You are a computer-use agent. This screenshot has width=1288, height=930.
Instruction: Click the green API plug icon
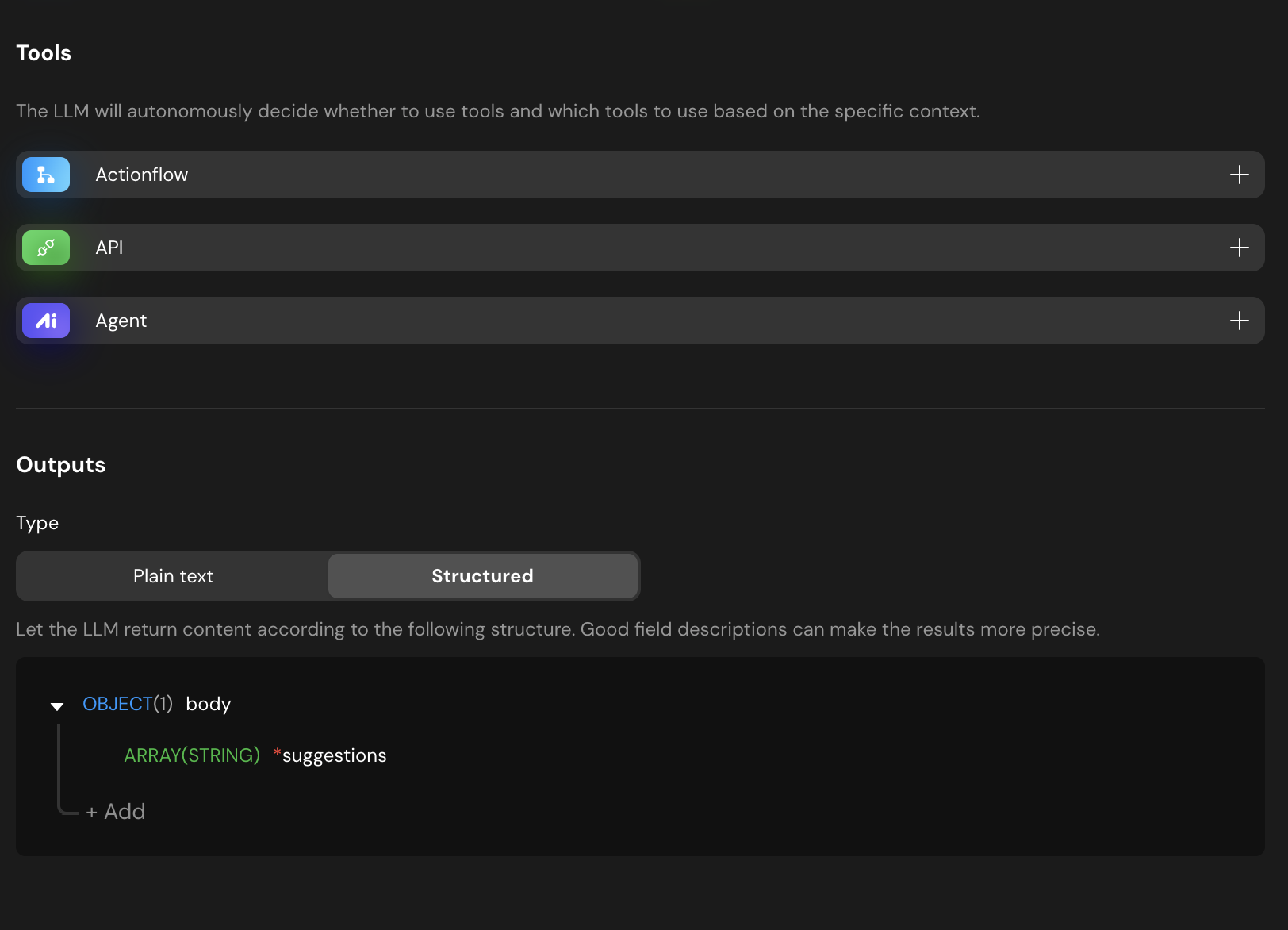tap(46, 248)
